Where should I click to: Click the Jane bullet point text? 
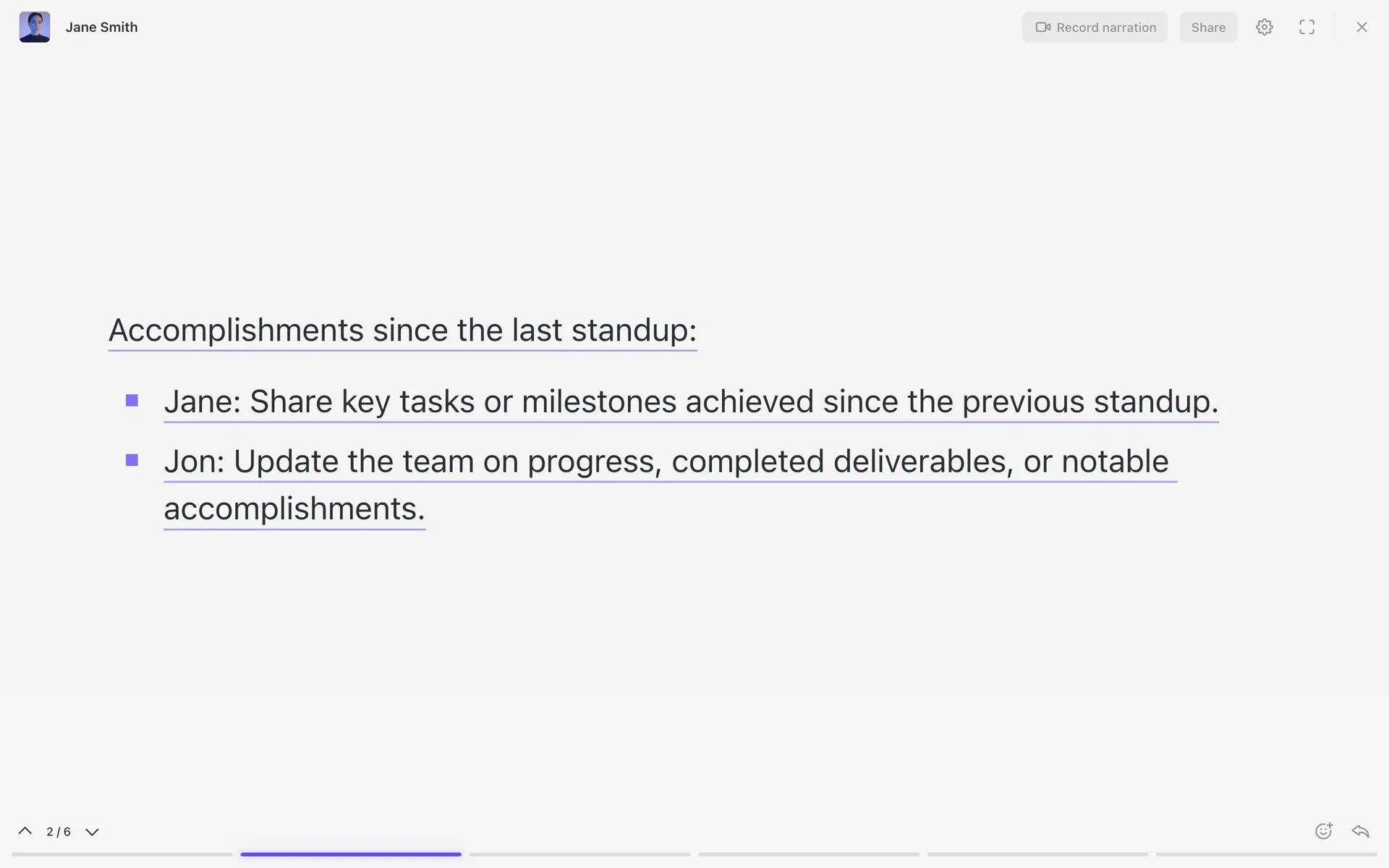click(691, 401)
